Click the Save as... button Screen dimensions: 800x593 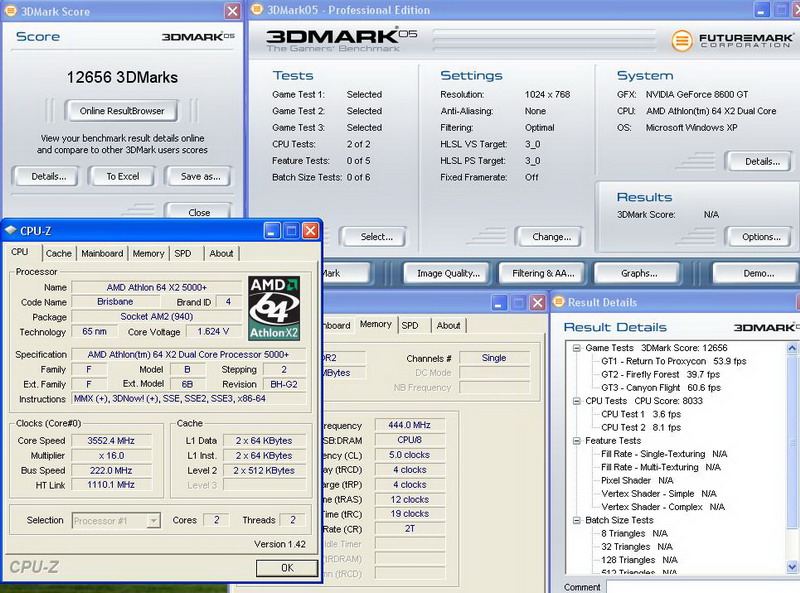click(200, 177)
